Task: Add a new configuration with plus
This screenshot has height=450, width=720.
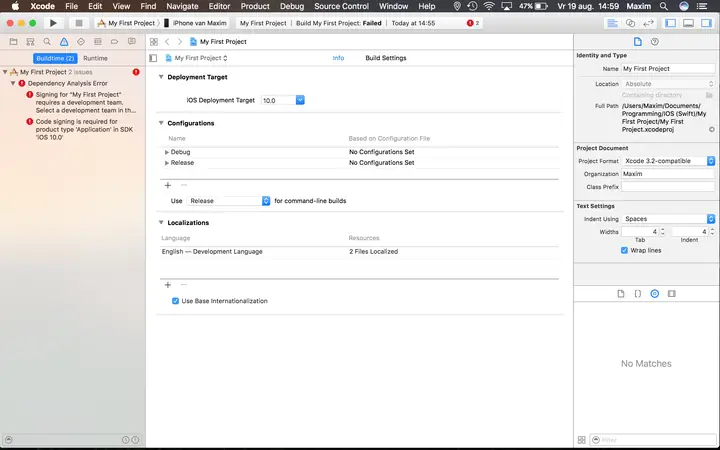Action: pos(168,186)
